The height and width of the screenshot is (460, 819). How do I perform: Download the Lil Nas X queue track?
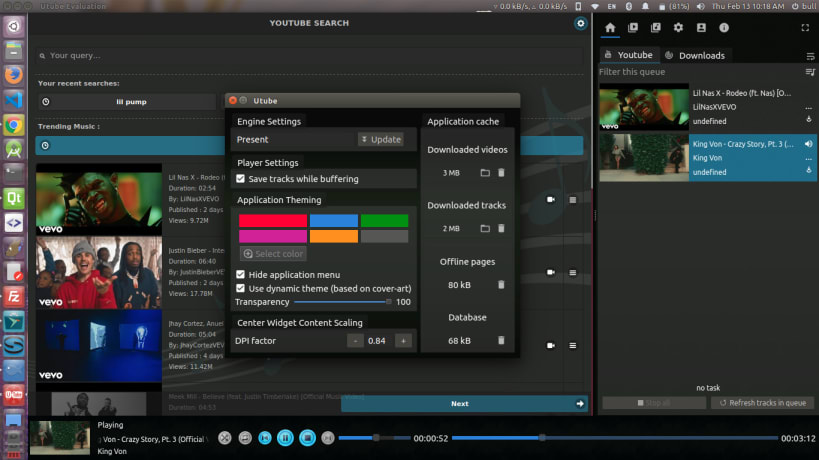click(809, 120)
